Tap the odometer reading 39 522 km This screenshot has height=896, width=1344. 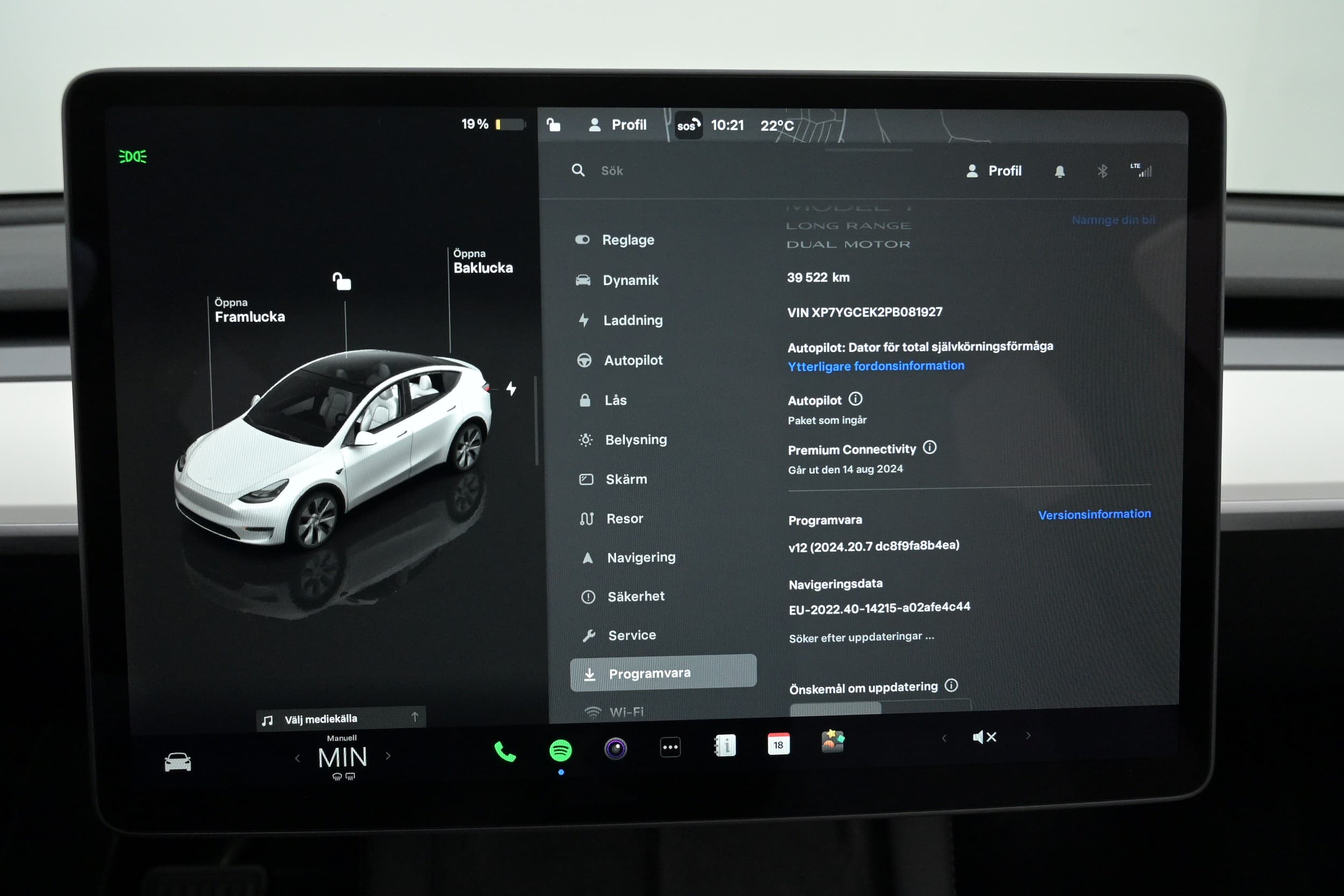coord(818,277)
